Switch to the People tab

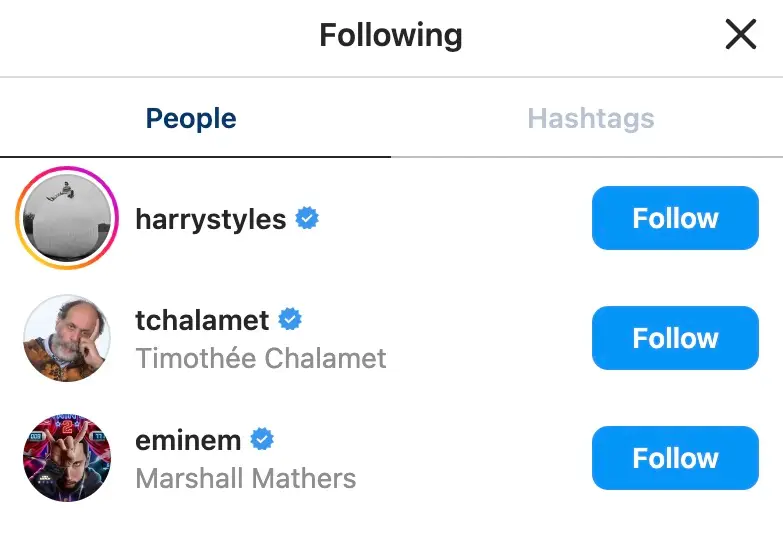[191, 119]
